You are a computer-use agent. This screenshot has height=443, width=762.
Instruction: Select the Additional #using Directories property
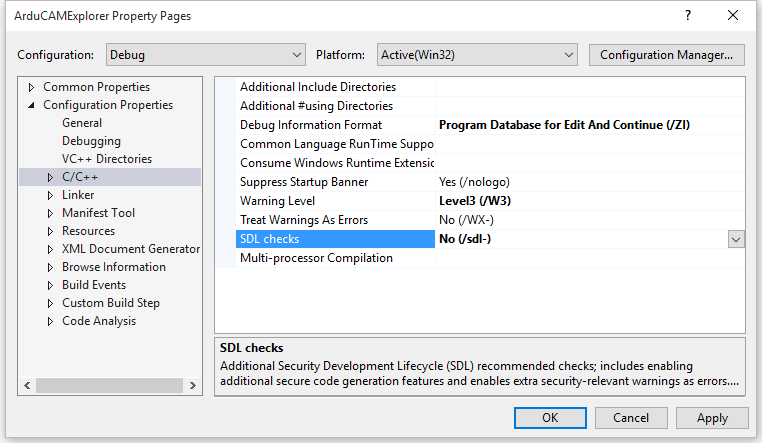[x=335, y=106]
